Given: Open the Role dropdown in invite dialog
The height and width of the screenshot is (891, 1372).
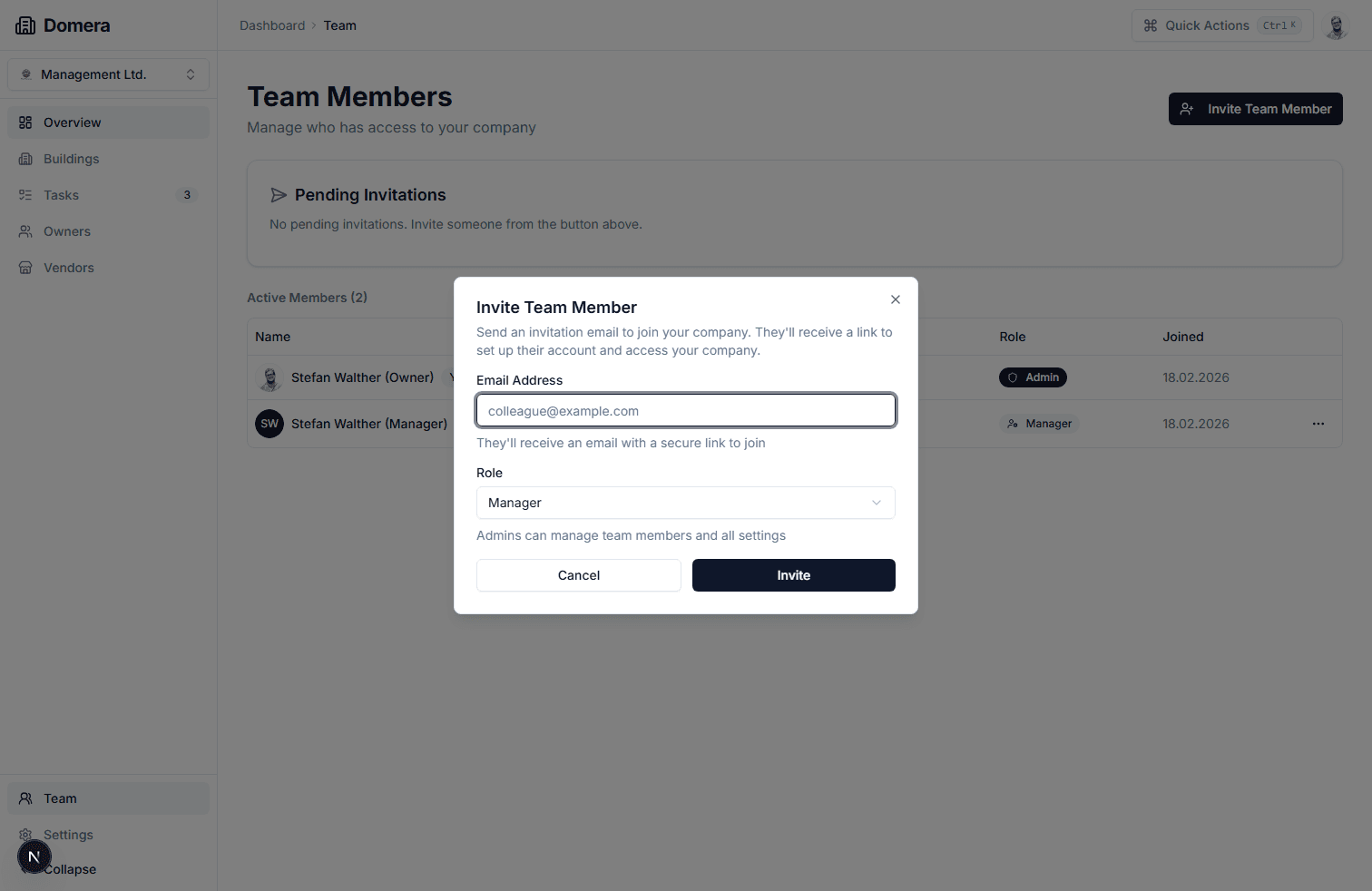Looking at the screenshot, I should 685,503.
